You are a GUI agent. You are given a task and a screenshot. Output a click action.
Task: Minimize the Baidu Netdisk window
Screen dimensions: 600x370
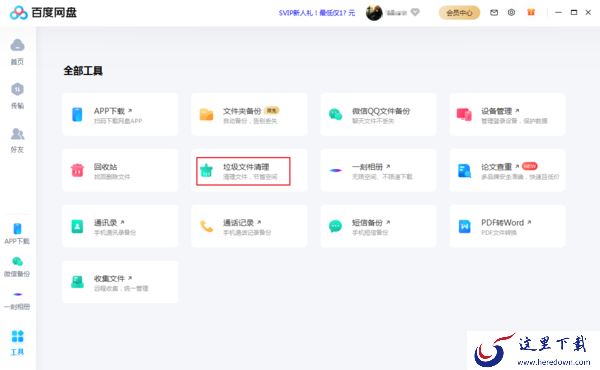click(558, 13)
